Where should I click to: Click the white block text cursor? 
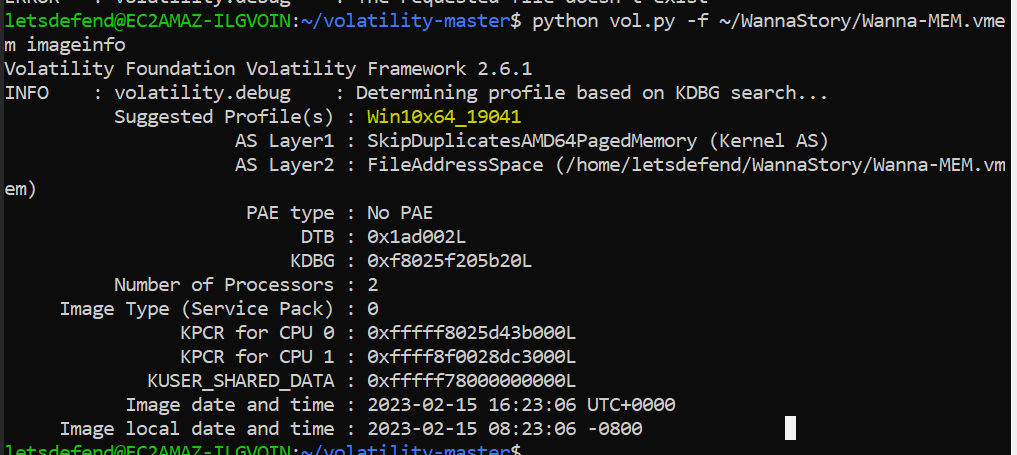tap(790, 429)
